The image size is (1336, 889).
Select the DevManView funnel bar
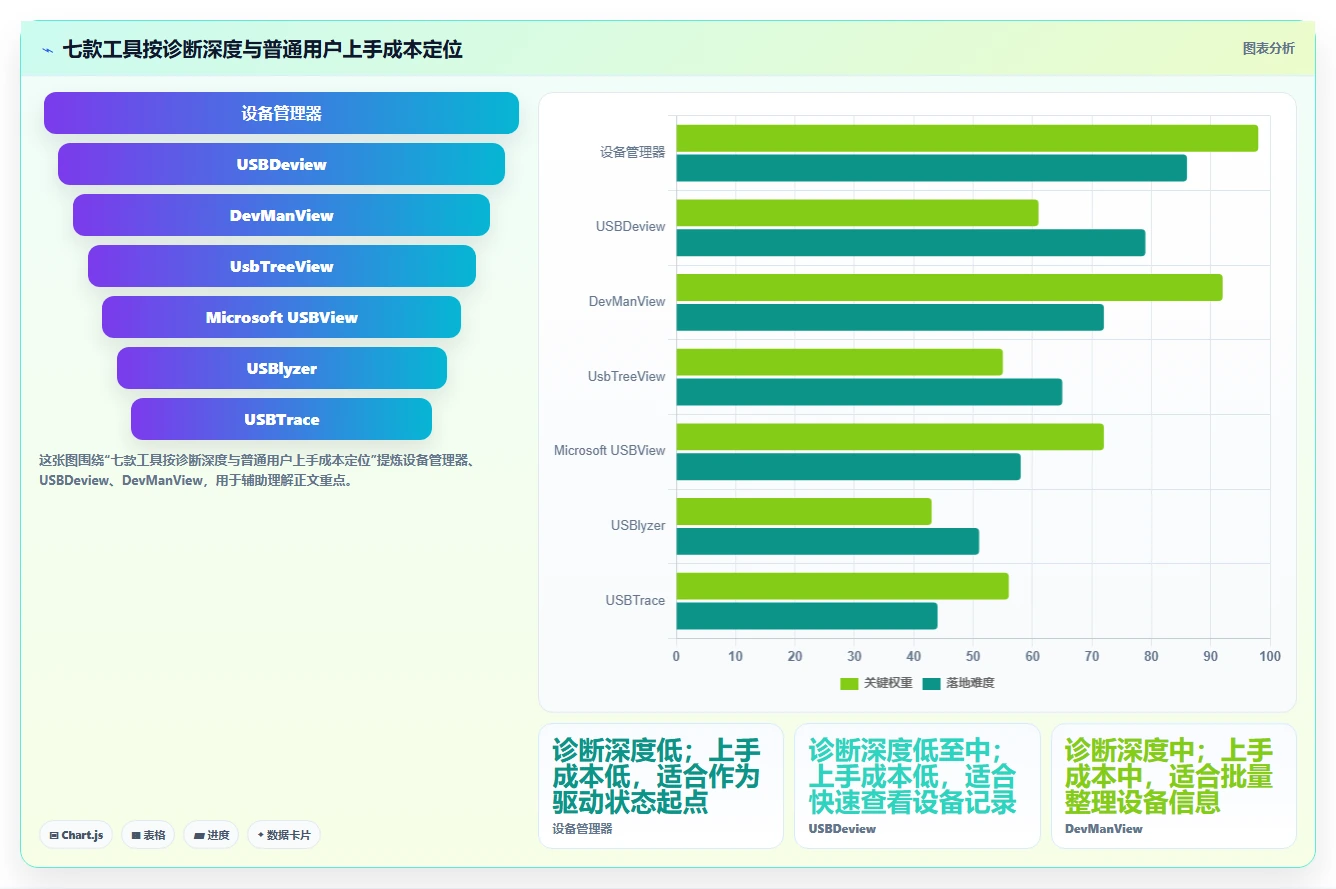pos(281,215)
